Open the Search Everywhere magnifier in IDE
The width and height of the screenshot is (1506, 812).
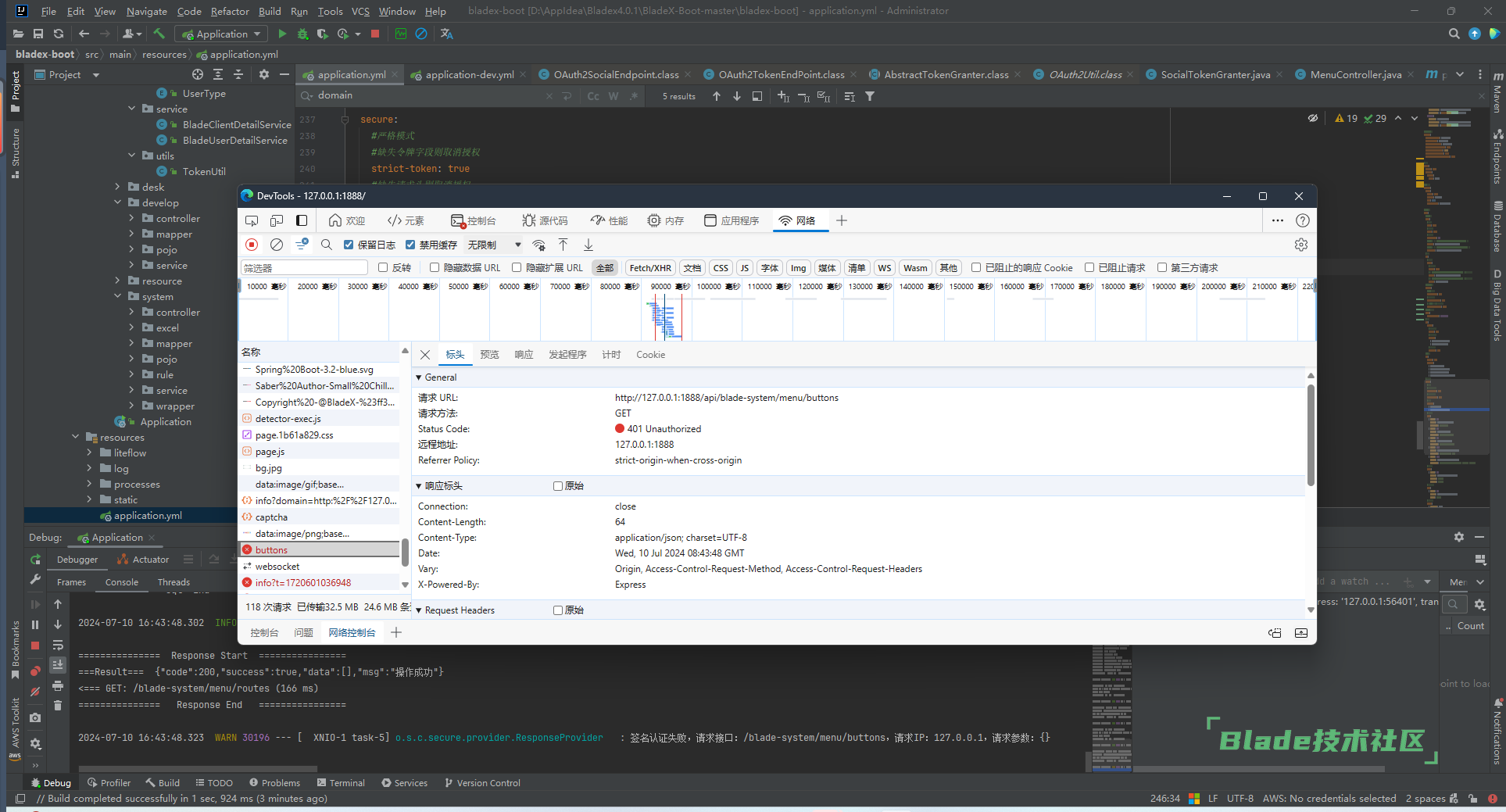coord(1454,34)
